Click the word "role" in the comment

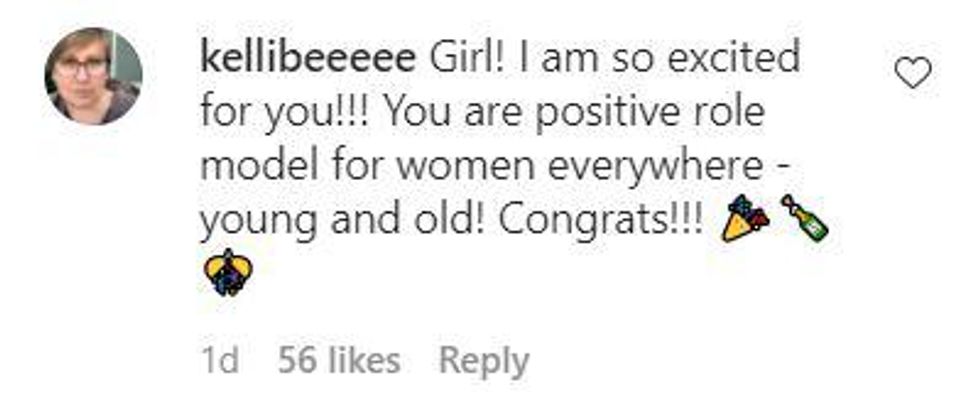coord(725,112)
